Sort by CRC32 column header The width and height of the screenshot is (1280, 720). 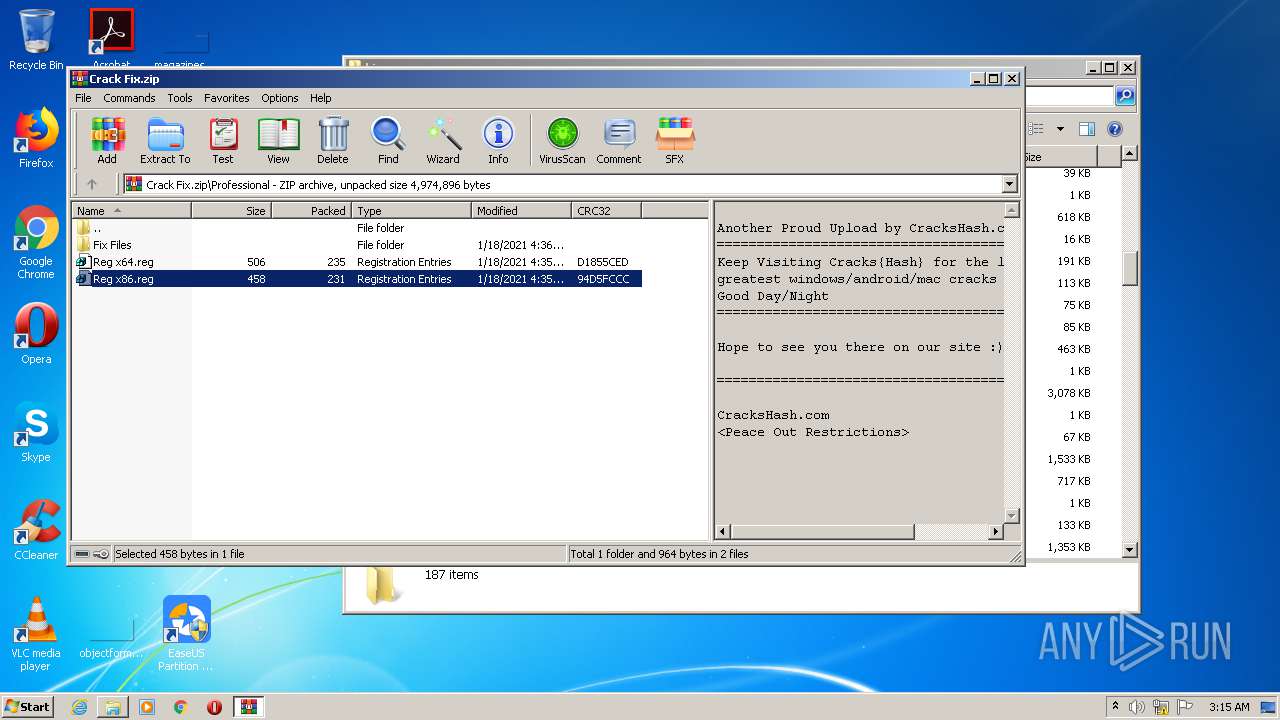click(x=606, y=210)
